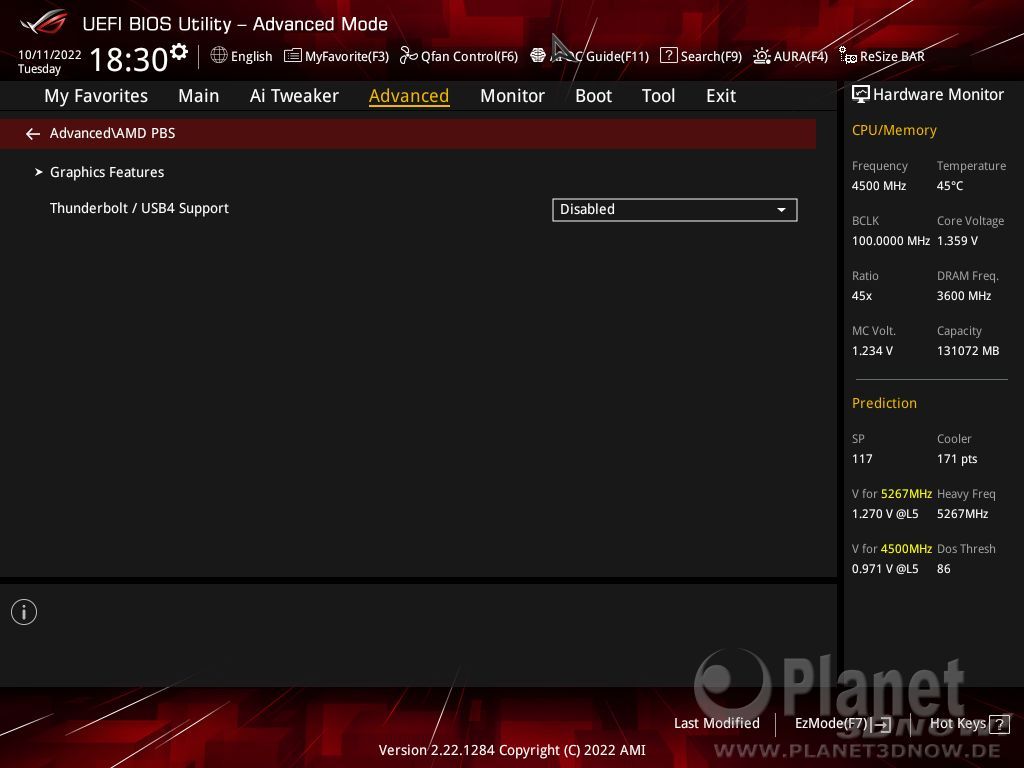
Task: Click the Advanced\AMD PBS breadcrumb text
Action: [112, 133]
